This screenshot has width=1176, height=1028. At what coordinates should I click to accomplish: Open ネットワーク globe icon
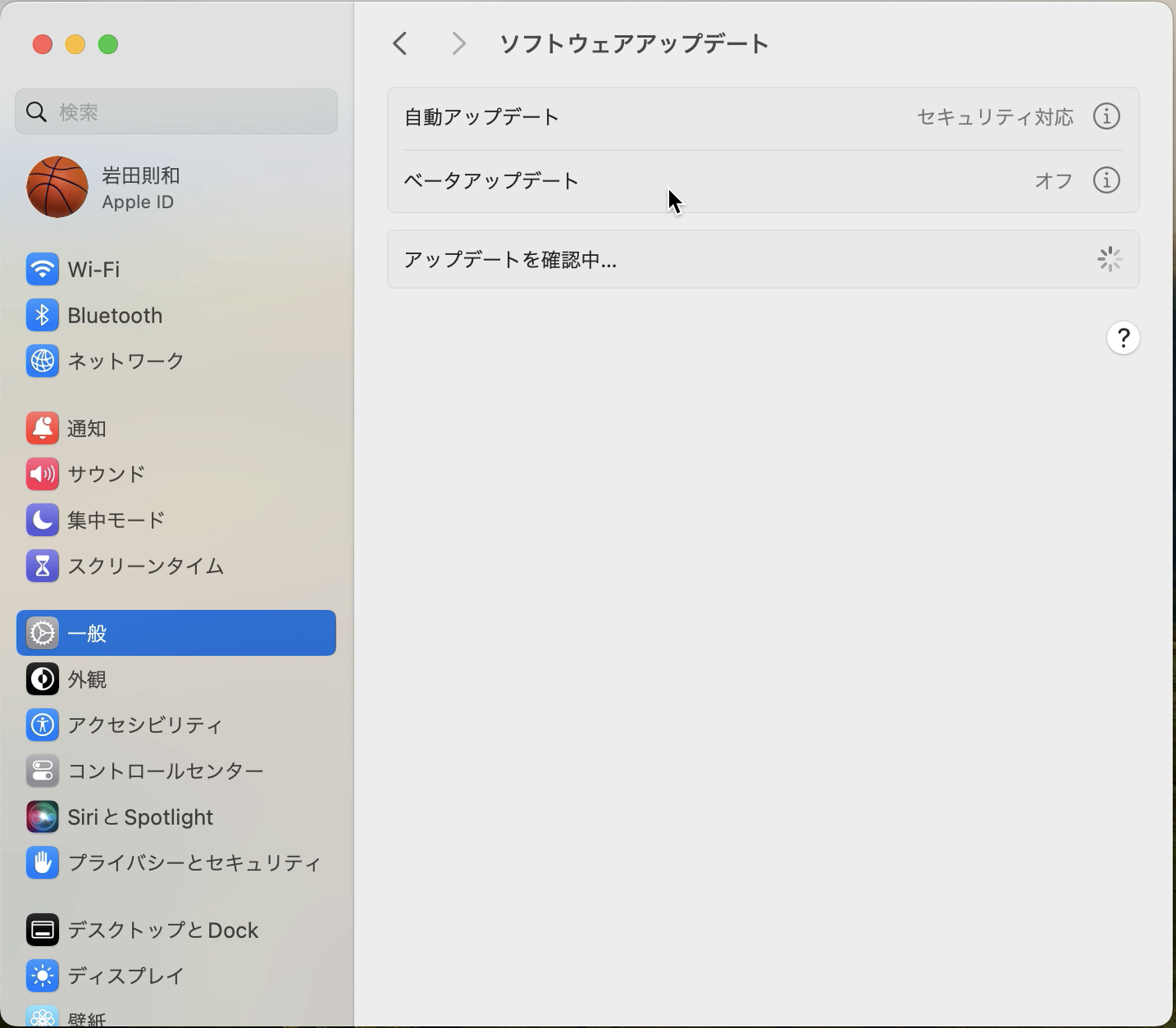pyautogui.click(x=42, y=361)
